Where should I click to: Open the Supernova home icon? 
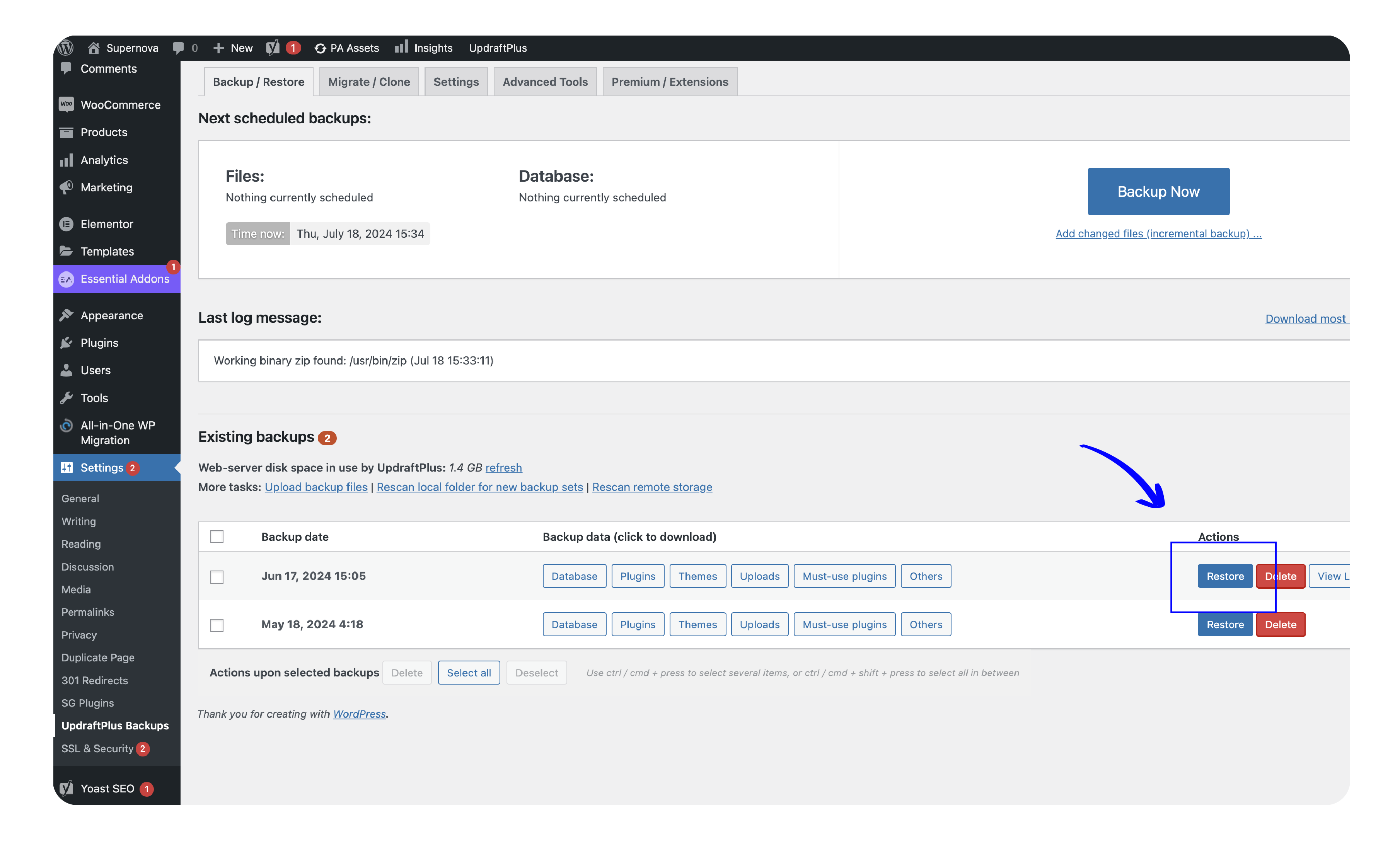(x=94, y=48)
